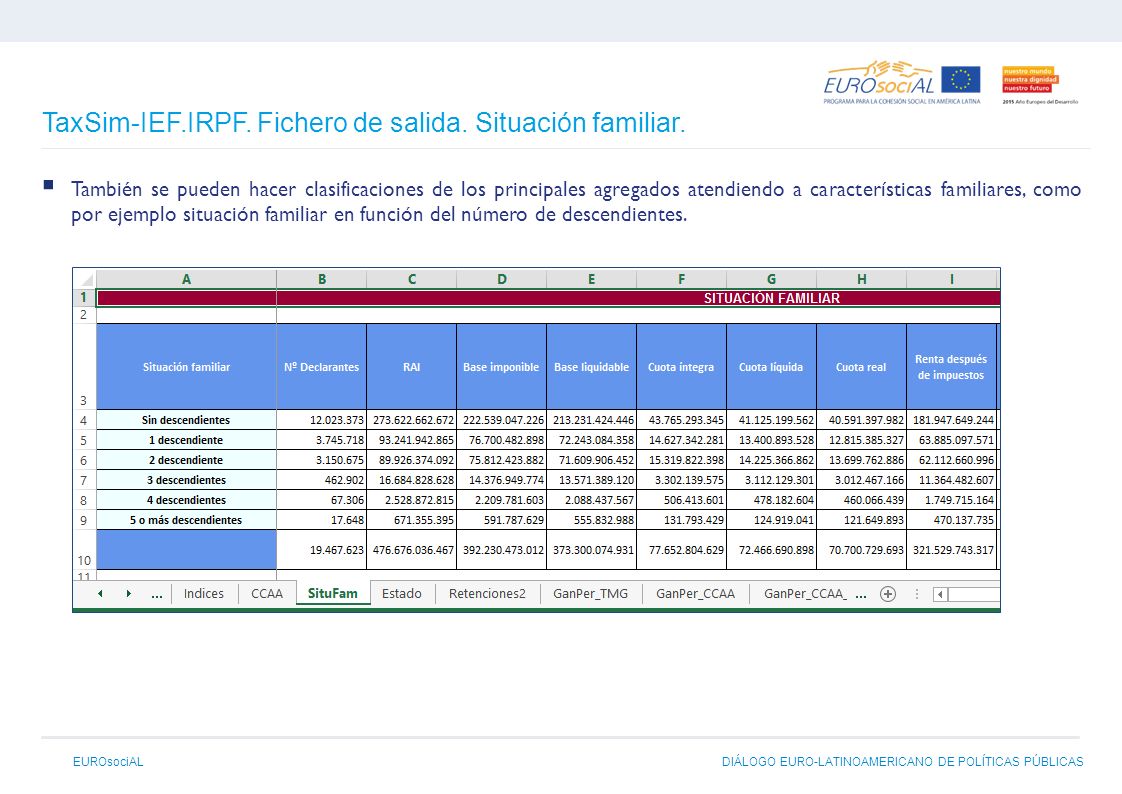Switch to the Retenciones2 sheet tab
Viewport: 1122px width, 794px height.
click(487, 594)
